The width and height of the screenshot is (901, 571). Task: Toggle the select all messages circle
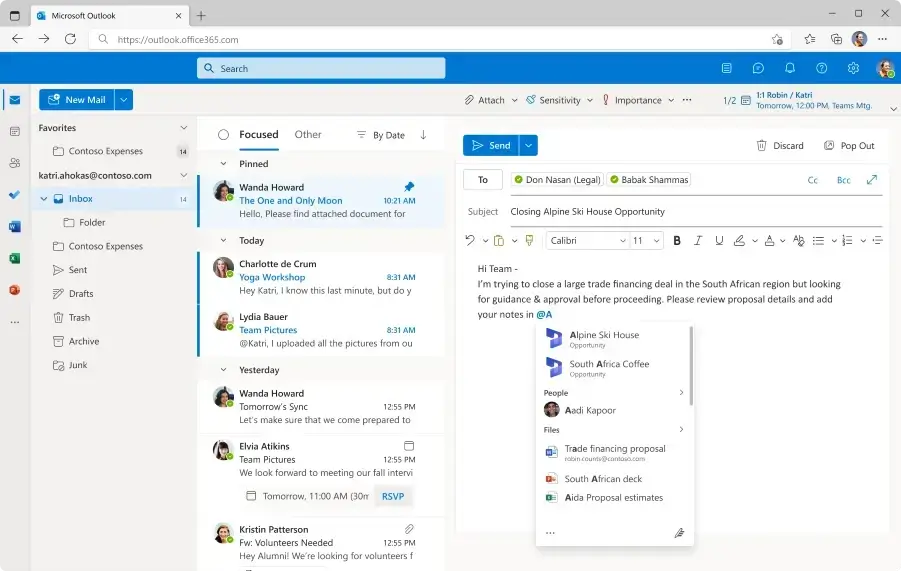(x=223, y=135)
